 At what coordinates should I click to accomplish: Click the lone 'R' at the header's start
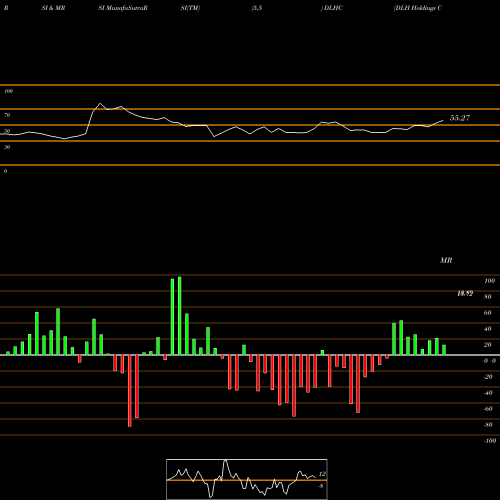[x=6, y=8]
